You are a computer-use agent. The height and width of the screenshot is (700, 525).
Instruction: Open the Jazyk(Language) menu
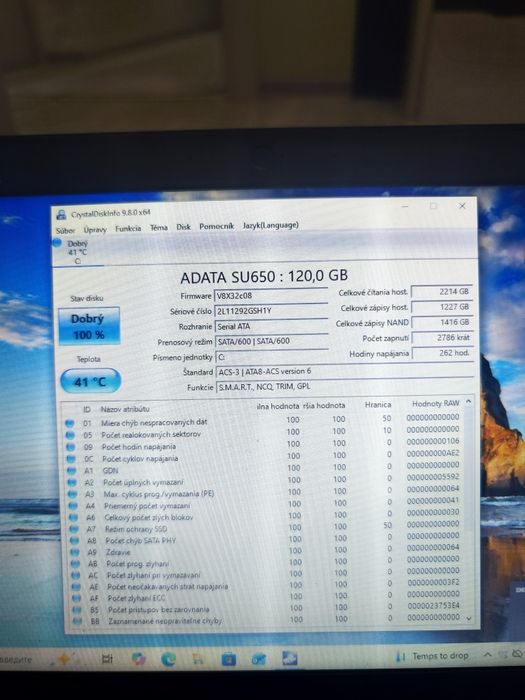click(271, 225)
